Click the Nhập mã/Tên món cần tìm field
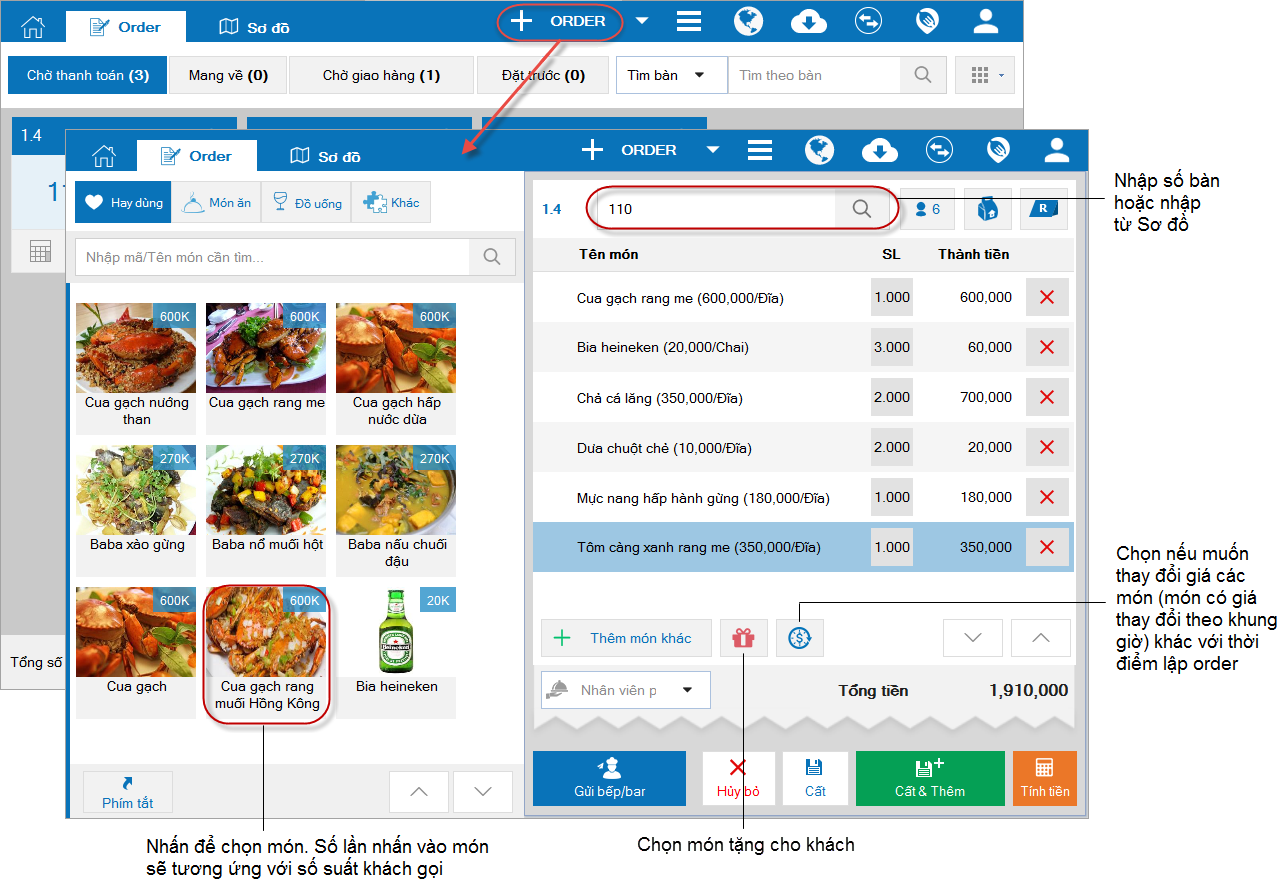This screenshot has width=1282, height=882. (273, 257)
